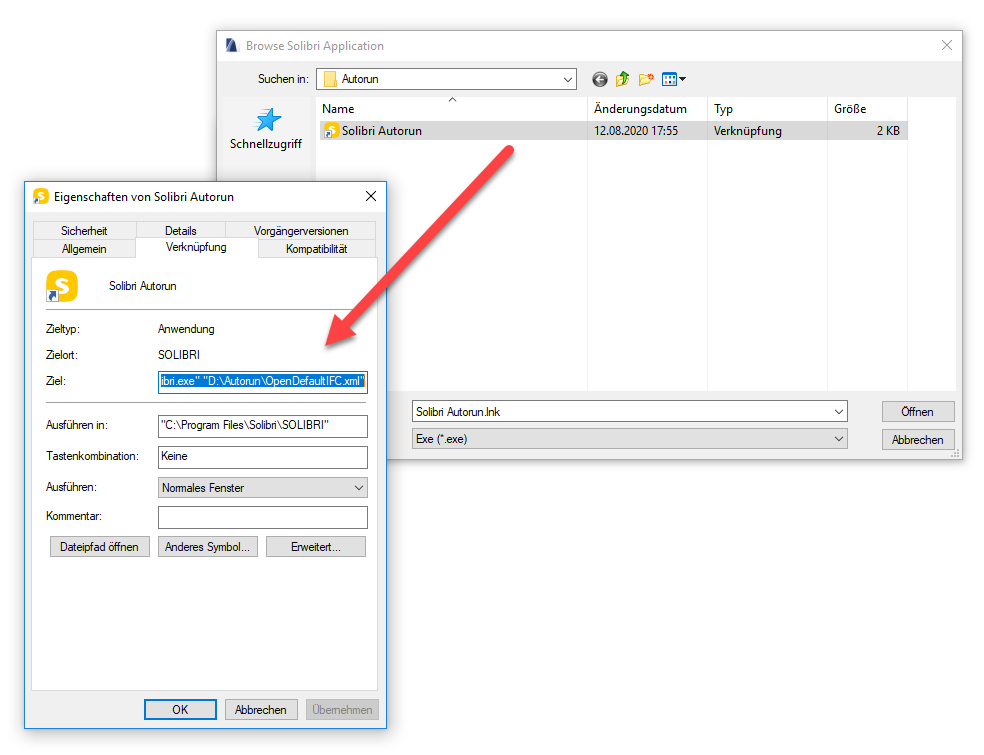
Task: Select Schnellzugriff star icon in sidebar
Action: 268,120
